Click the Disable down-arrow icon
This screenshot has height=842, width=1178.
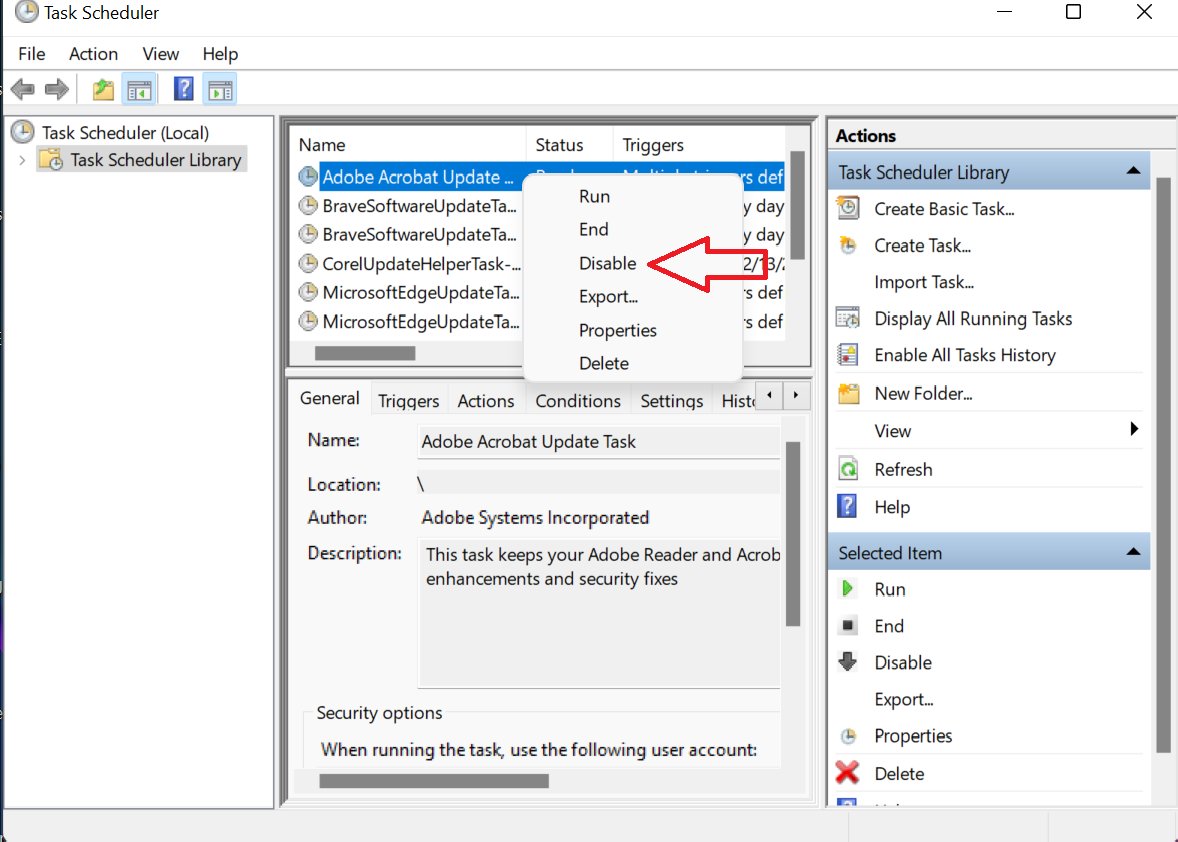click(x=847, y=661)
